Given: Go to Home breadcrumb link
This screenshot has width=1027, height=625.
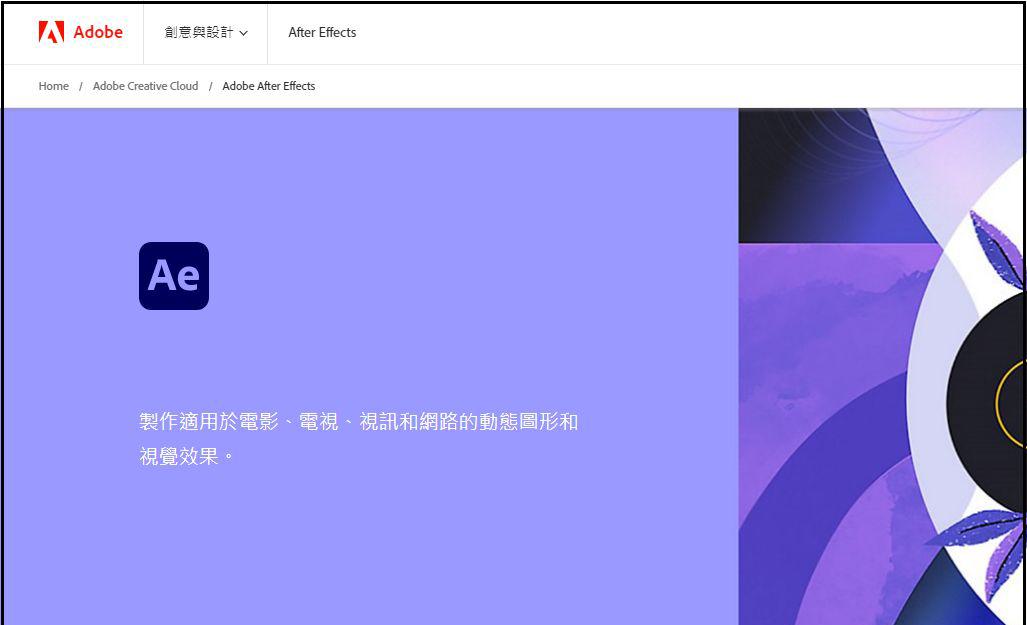Looking at the screenshot, I should point(54,86).
